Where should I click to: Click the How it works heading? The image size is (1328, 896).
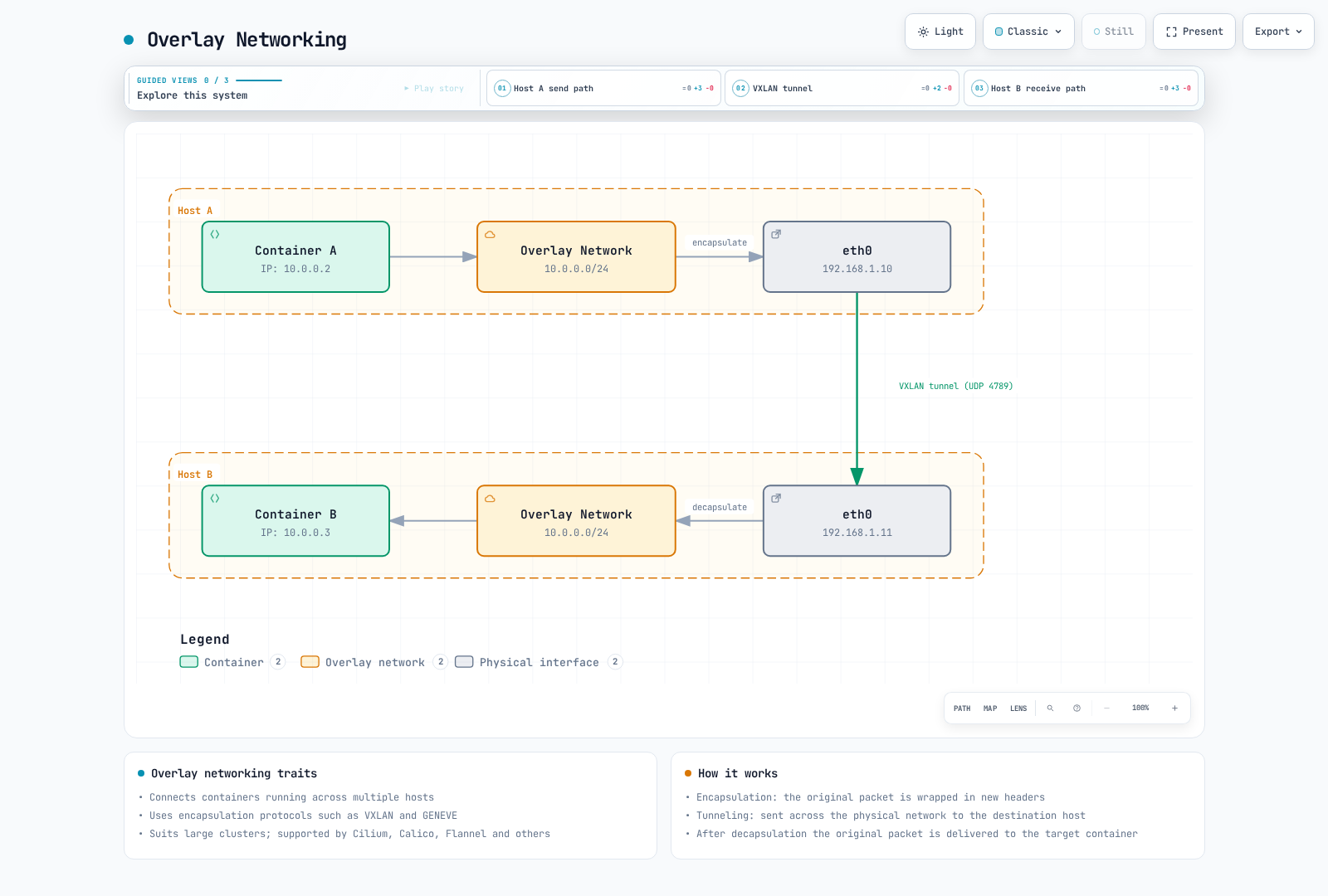738,773
